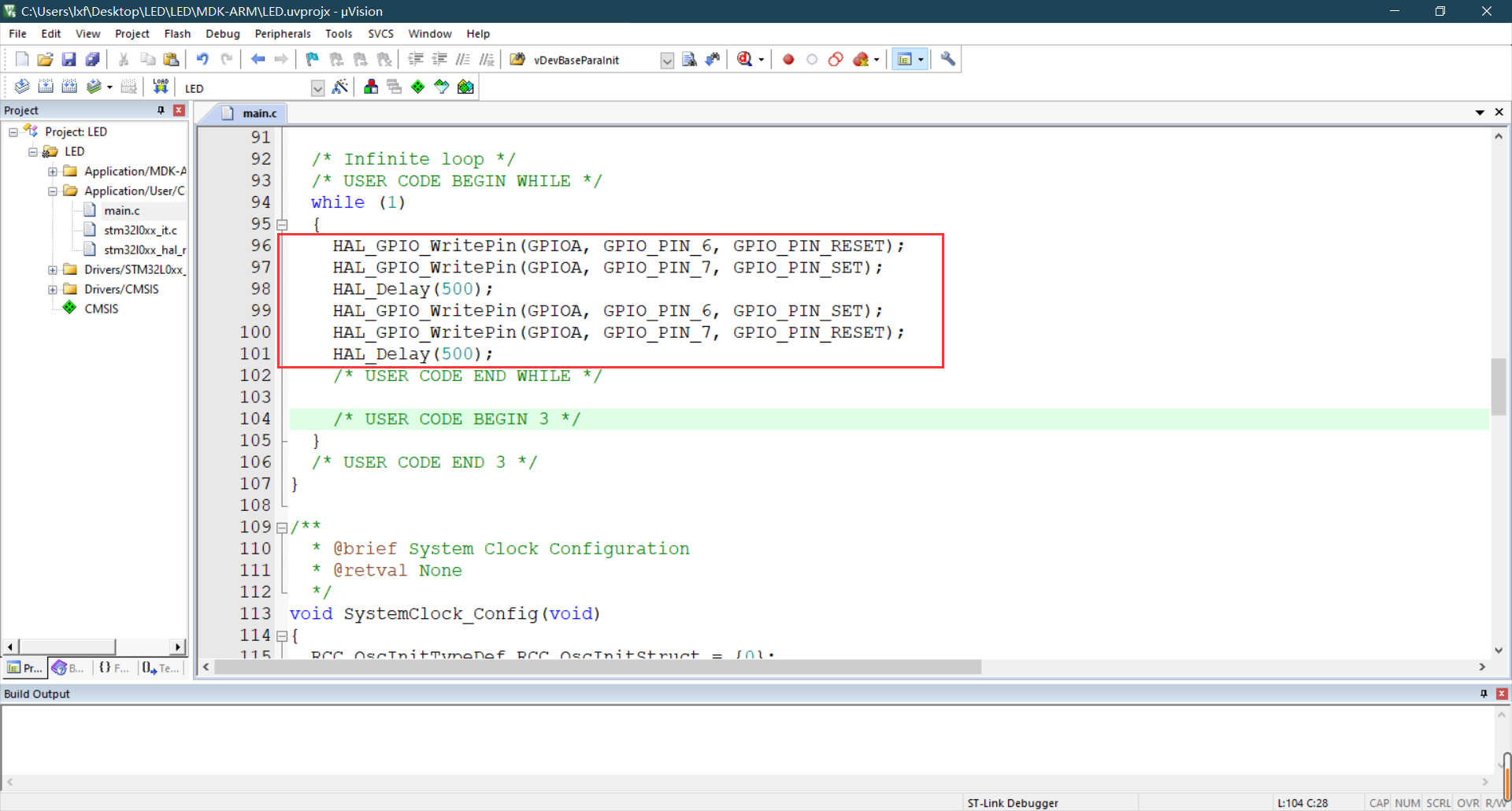
Task: Download to flash LOAD icon
Action: (x=161, y=87)
